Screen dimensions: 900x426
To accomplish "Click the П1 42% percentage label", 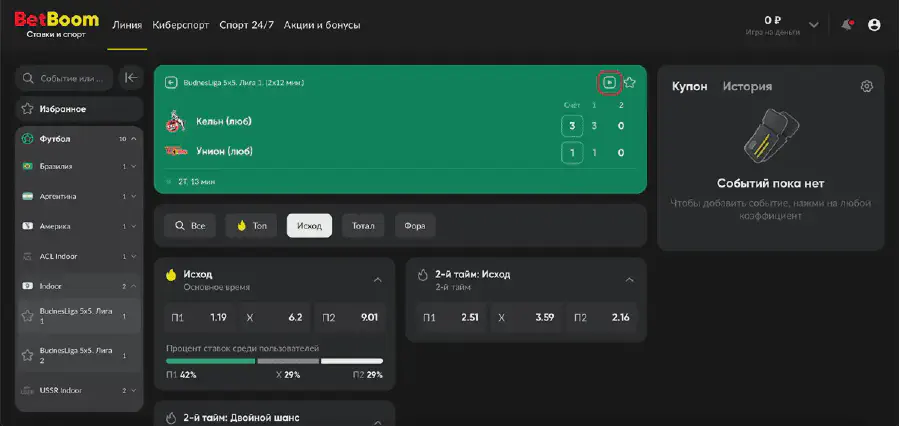I will click(181, 375).
